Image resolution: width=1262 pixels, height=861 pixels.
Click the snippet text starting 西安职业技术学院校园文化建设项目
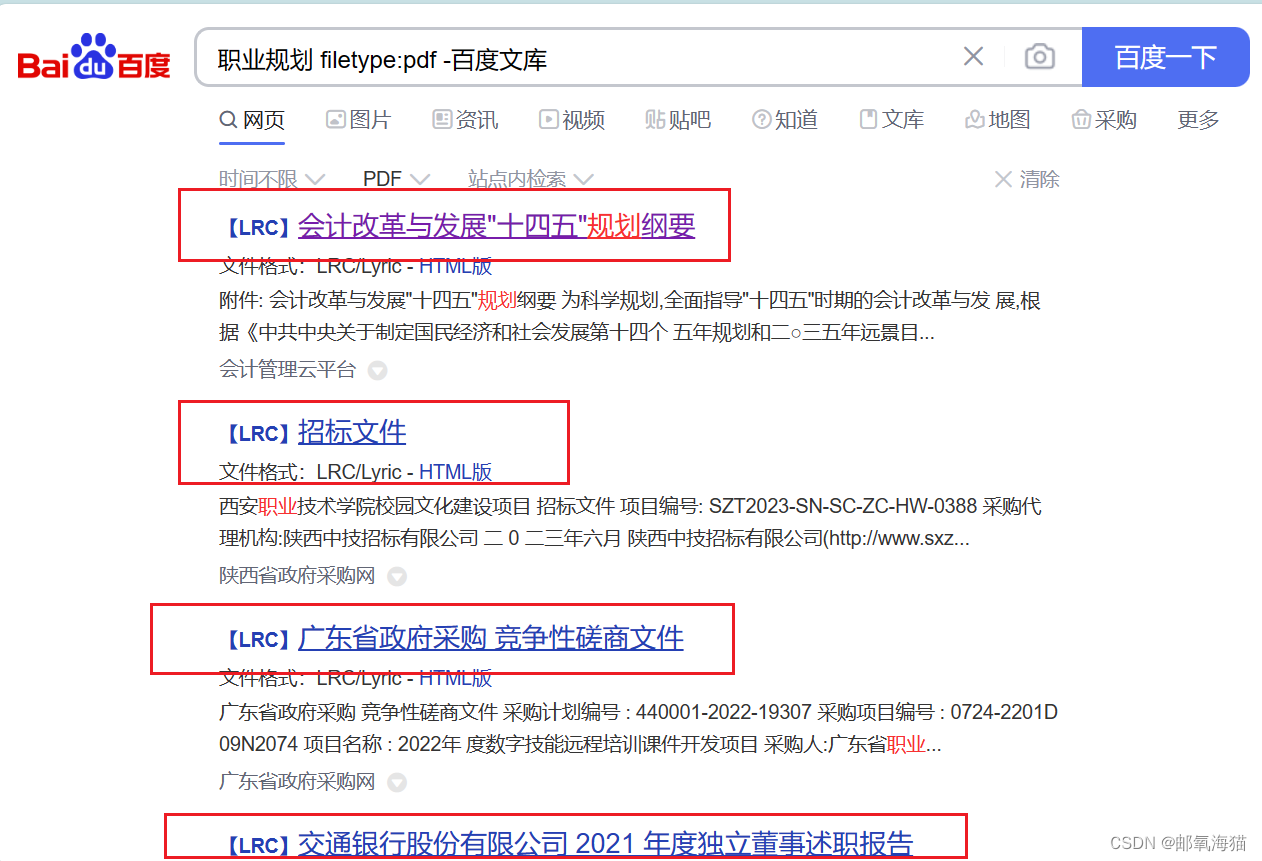[x=630, y=522]
